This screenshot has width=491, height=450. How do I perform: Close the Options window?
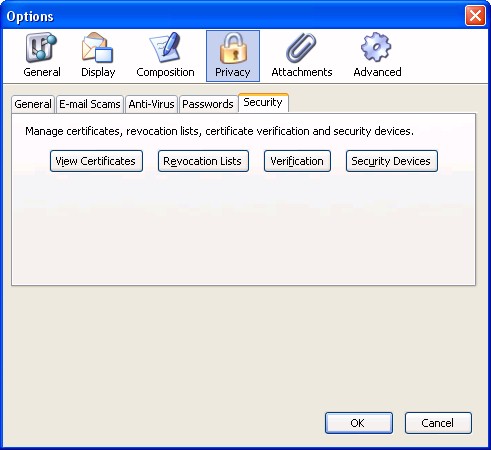pyautogui.click(x=475, y=16)
